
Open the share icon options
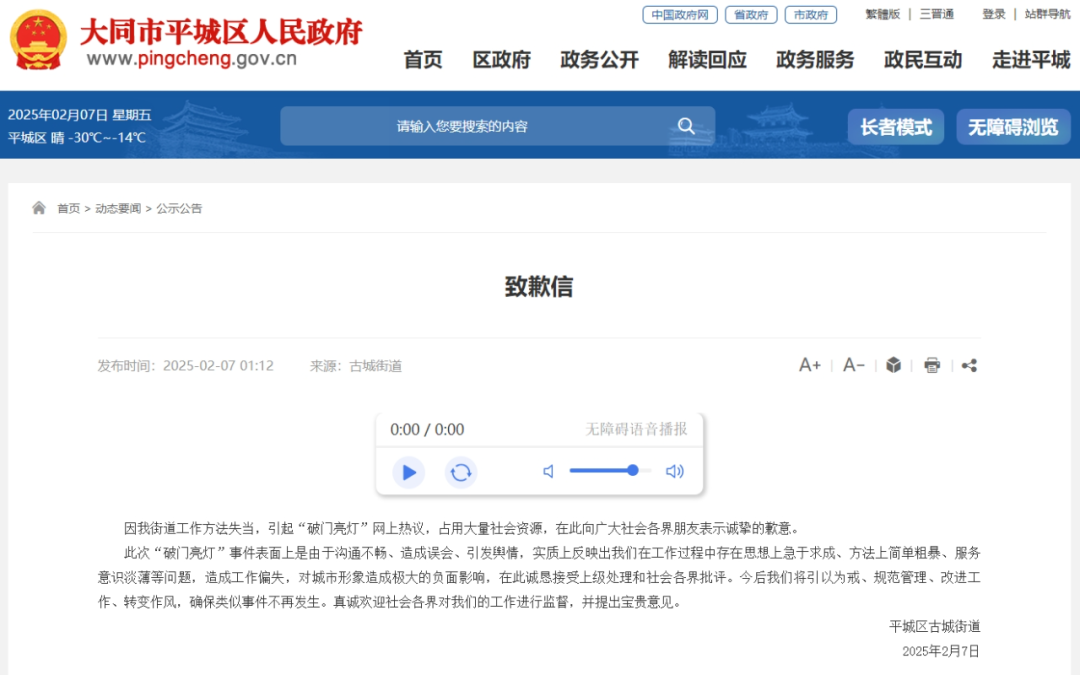[x=969, y=365]
